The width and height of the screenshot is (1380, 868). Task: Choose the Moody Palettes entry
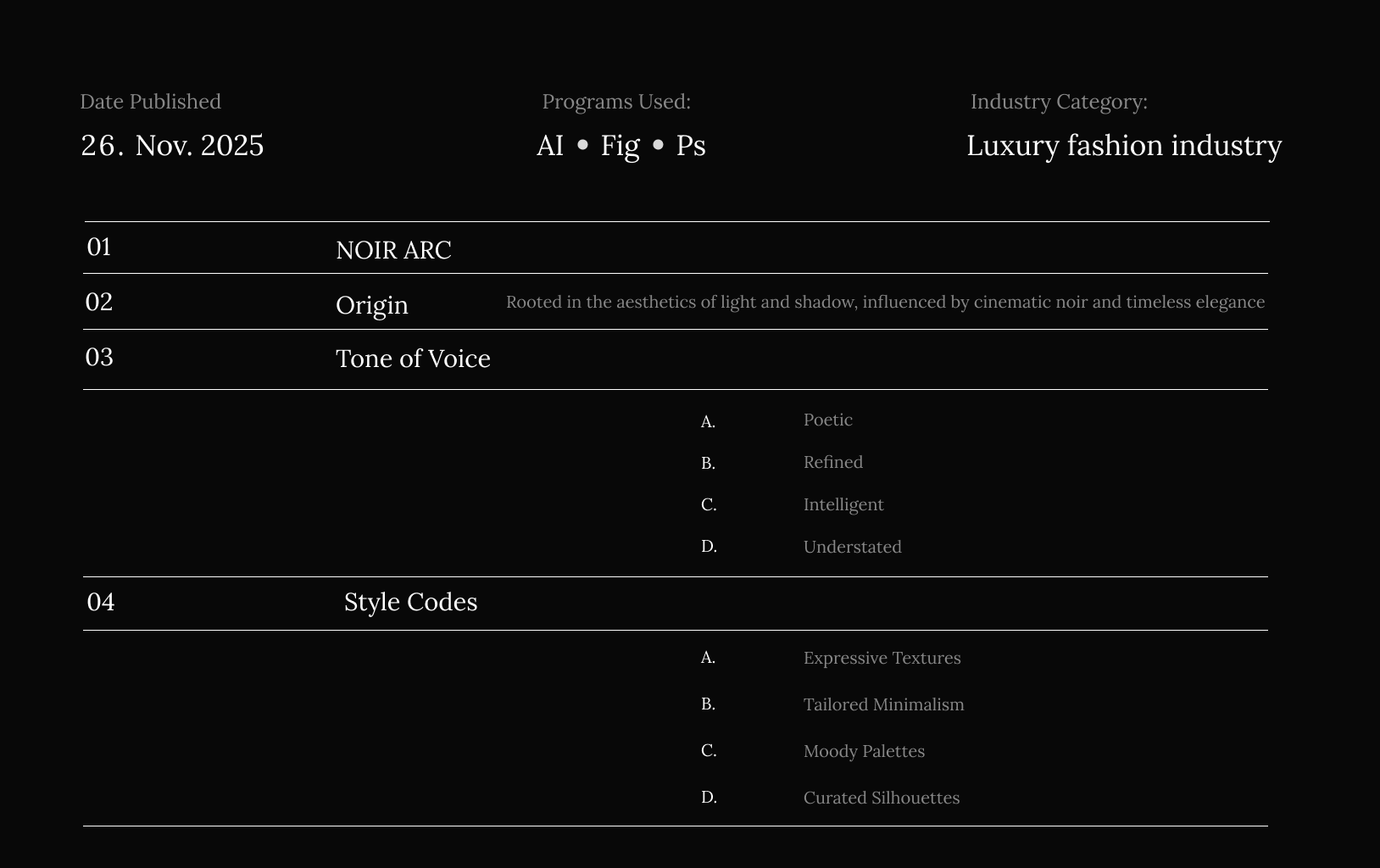[x=864, y=751]
